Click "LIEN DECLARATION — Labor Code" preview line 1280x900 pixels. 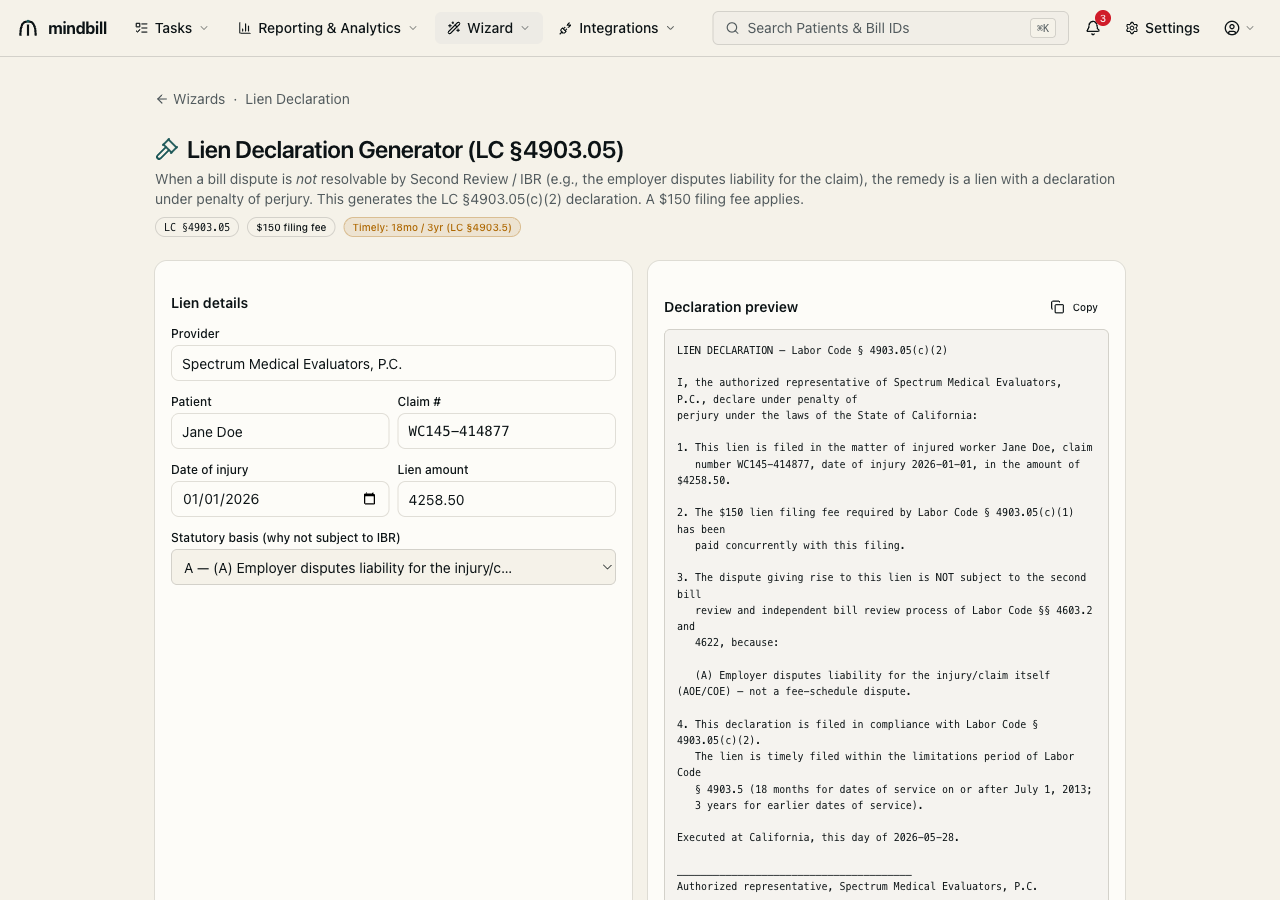[812, 350]
